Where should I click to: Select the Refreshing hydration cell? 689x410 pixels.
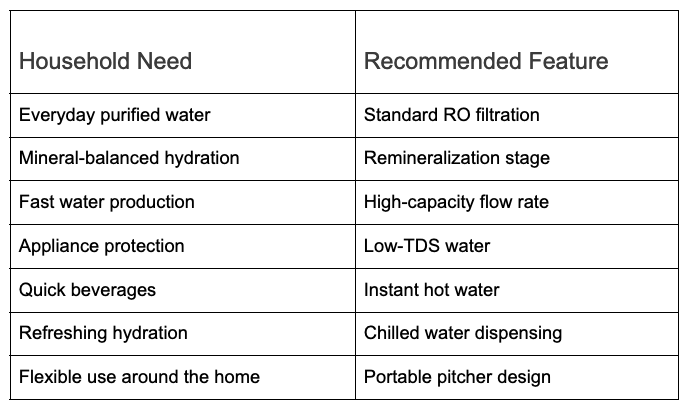(183, 334)
